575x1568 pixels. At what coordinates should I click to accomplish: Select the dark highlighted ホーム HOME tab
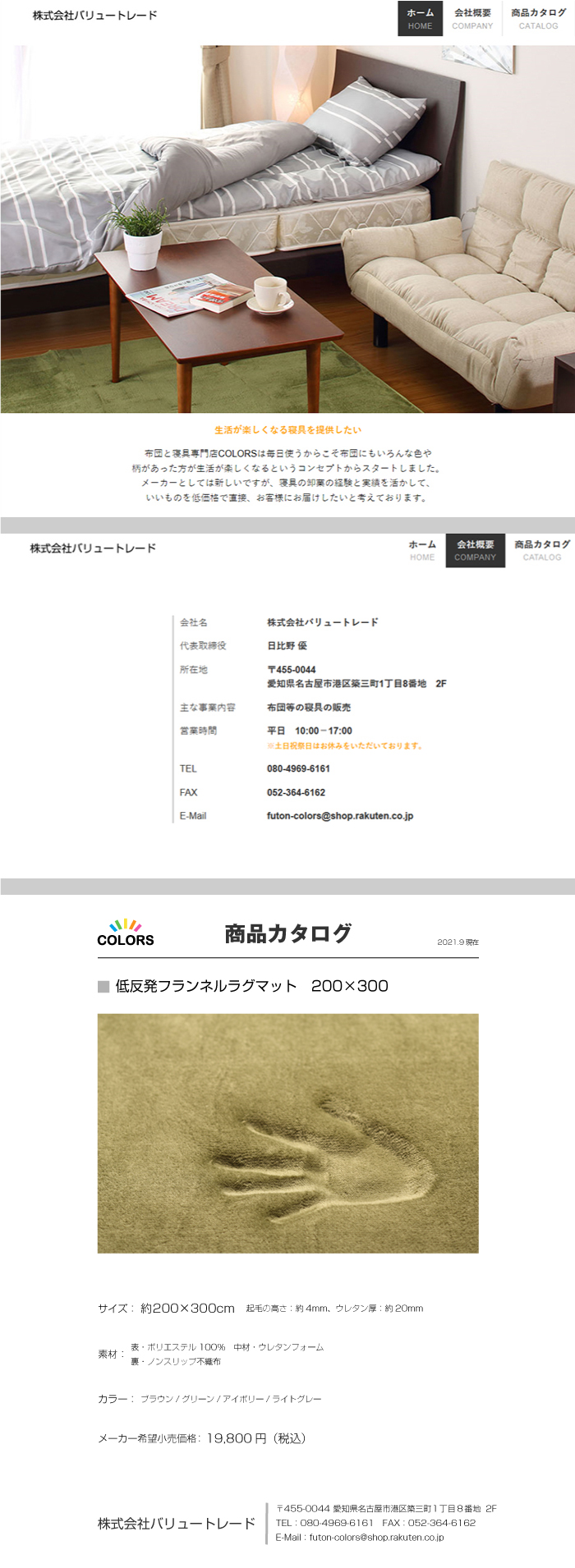[x=420, y=19]
